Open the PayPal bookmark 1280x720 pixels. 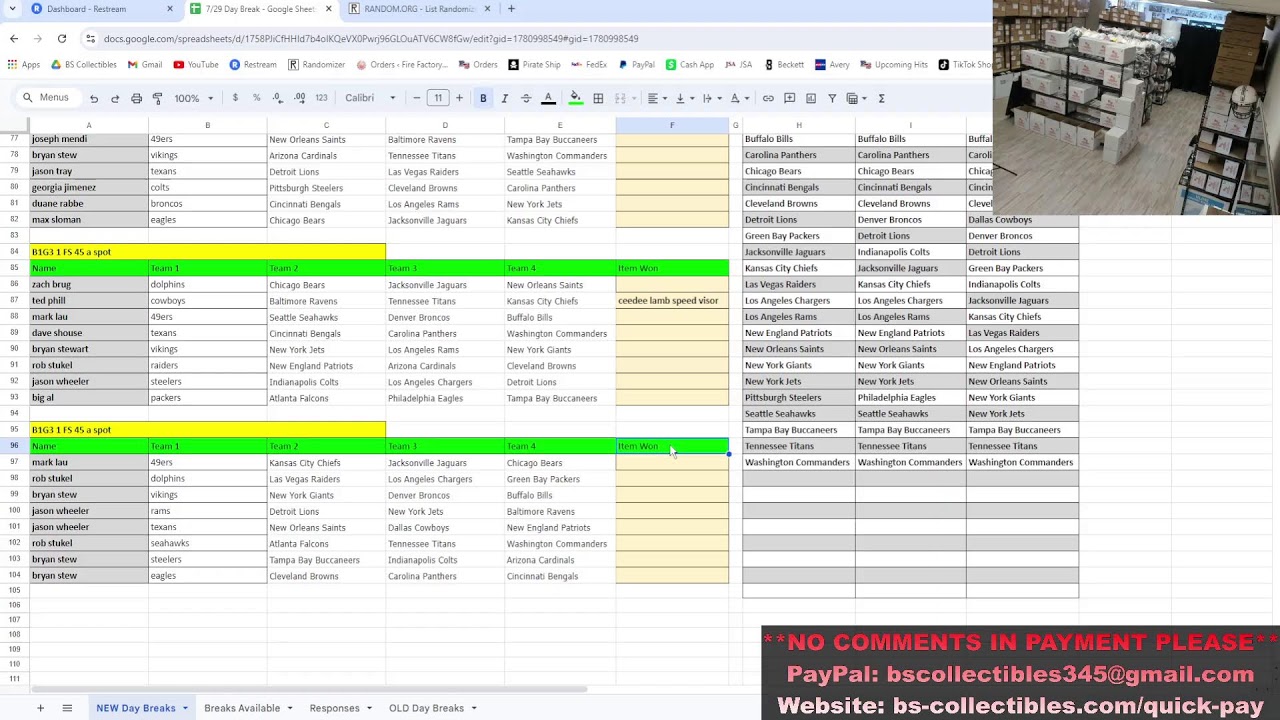[637, 65]
